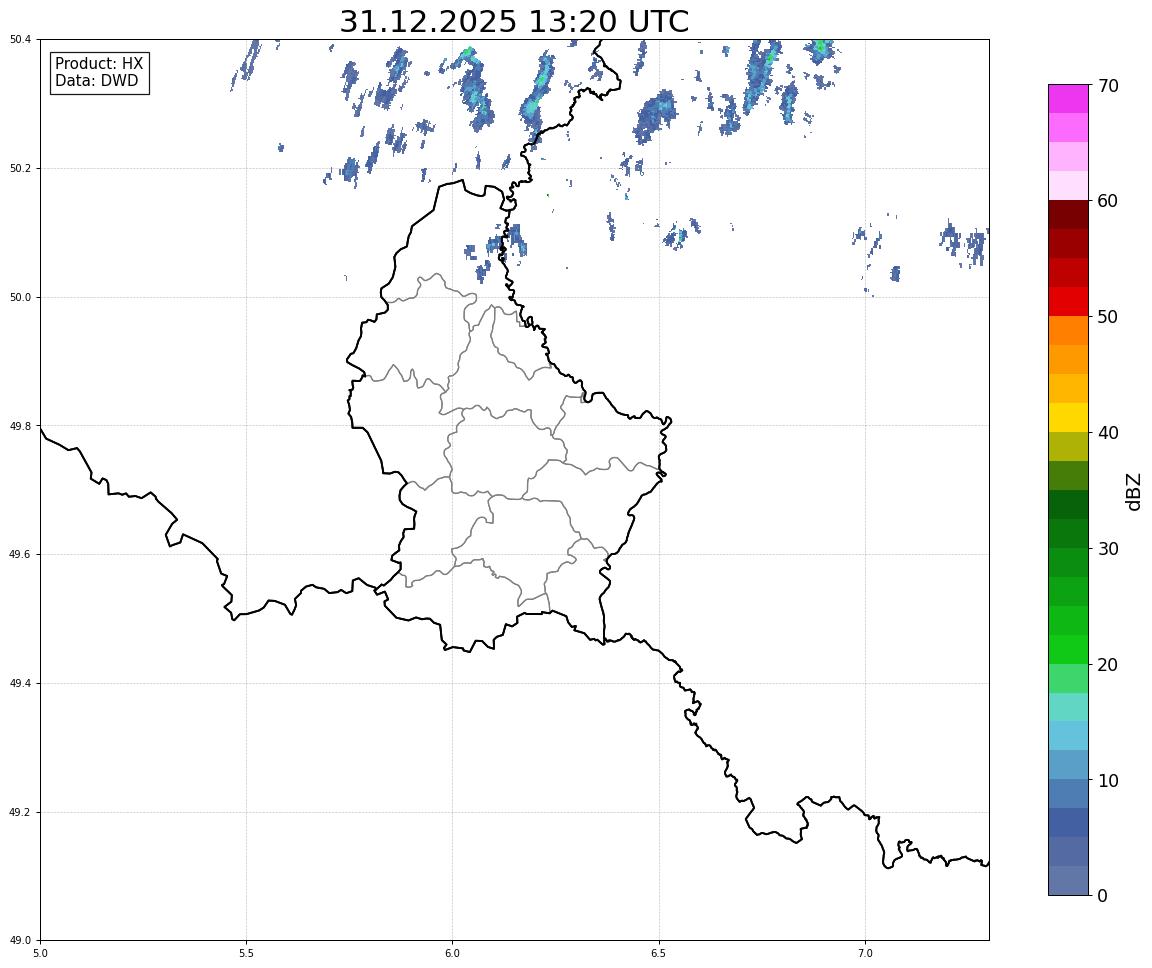Viewport: 1152px width, 968px height.
Task: Click the latitude axis label 49.0
Action: tap(20, 941)
